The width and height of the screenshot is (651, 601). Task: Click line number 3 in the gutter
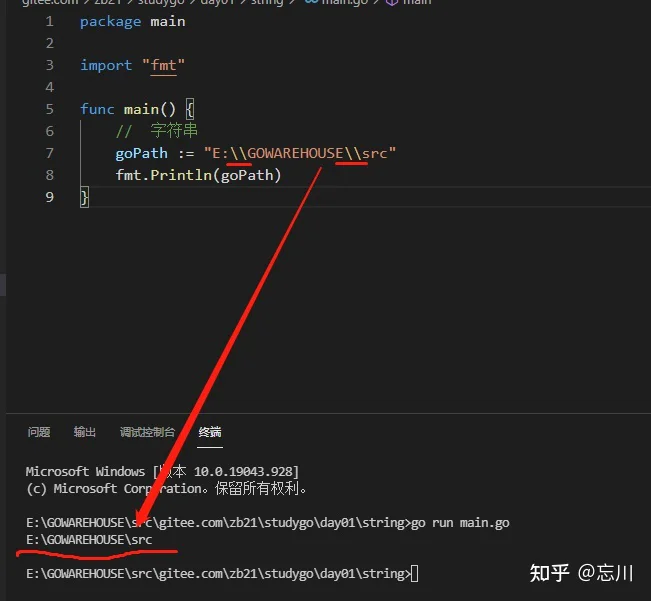pos(49,65)
